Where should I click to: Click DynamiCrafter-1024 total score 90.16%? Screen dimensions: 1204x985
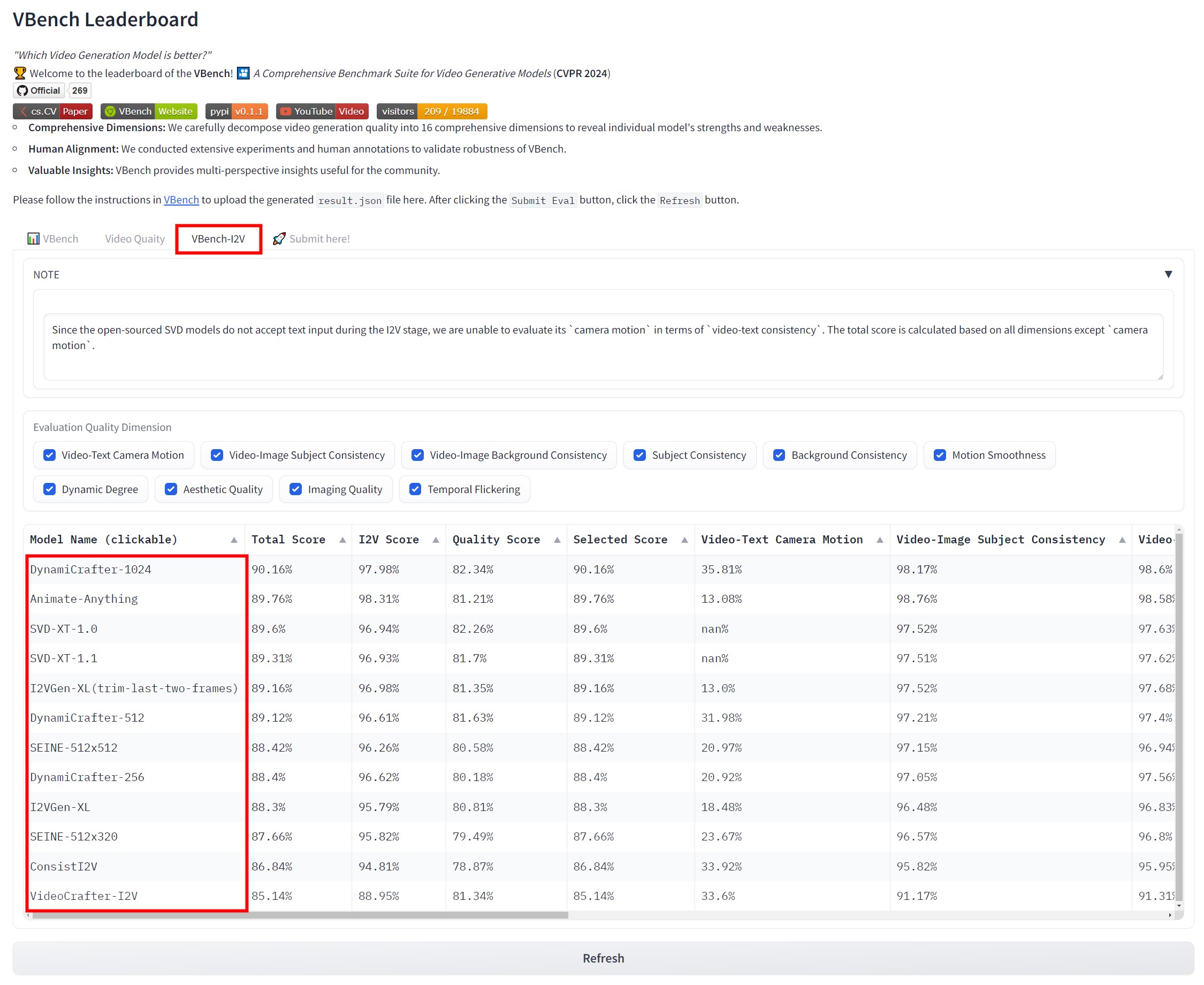click(272, 569)
